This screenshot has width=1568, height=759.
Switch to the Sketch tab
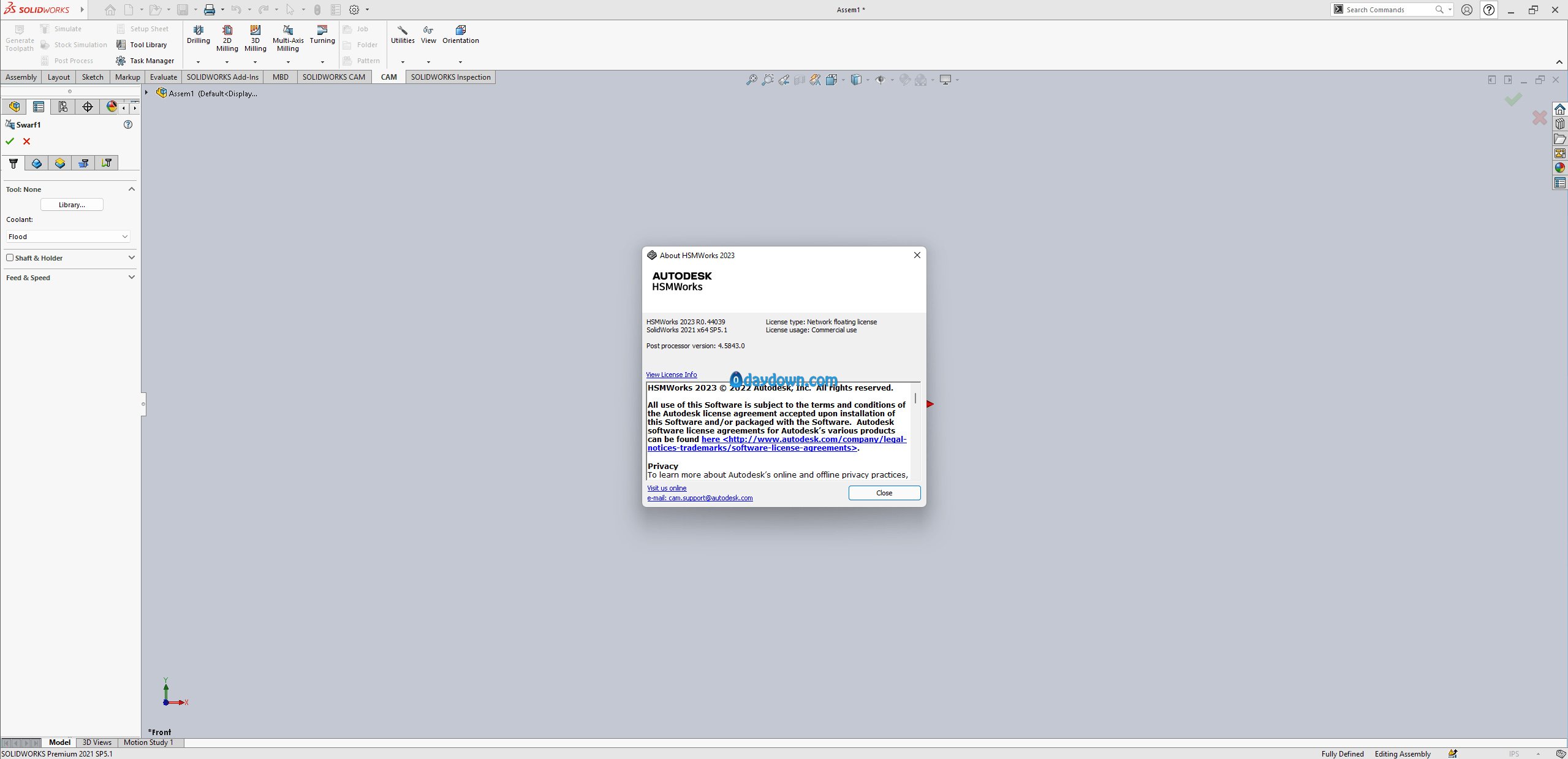pyautogui.click(x=93, y=77)
